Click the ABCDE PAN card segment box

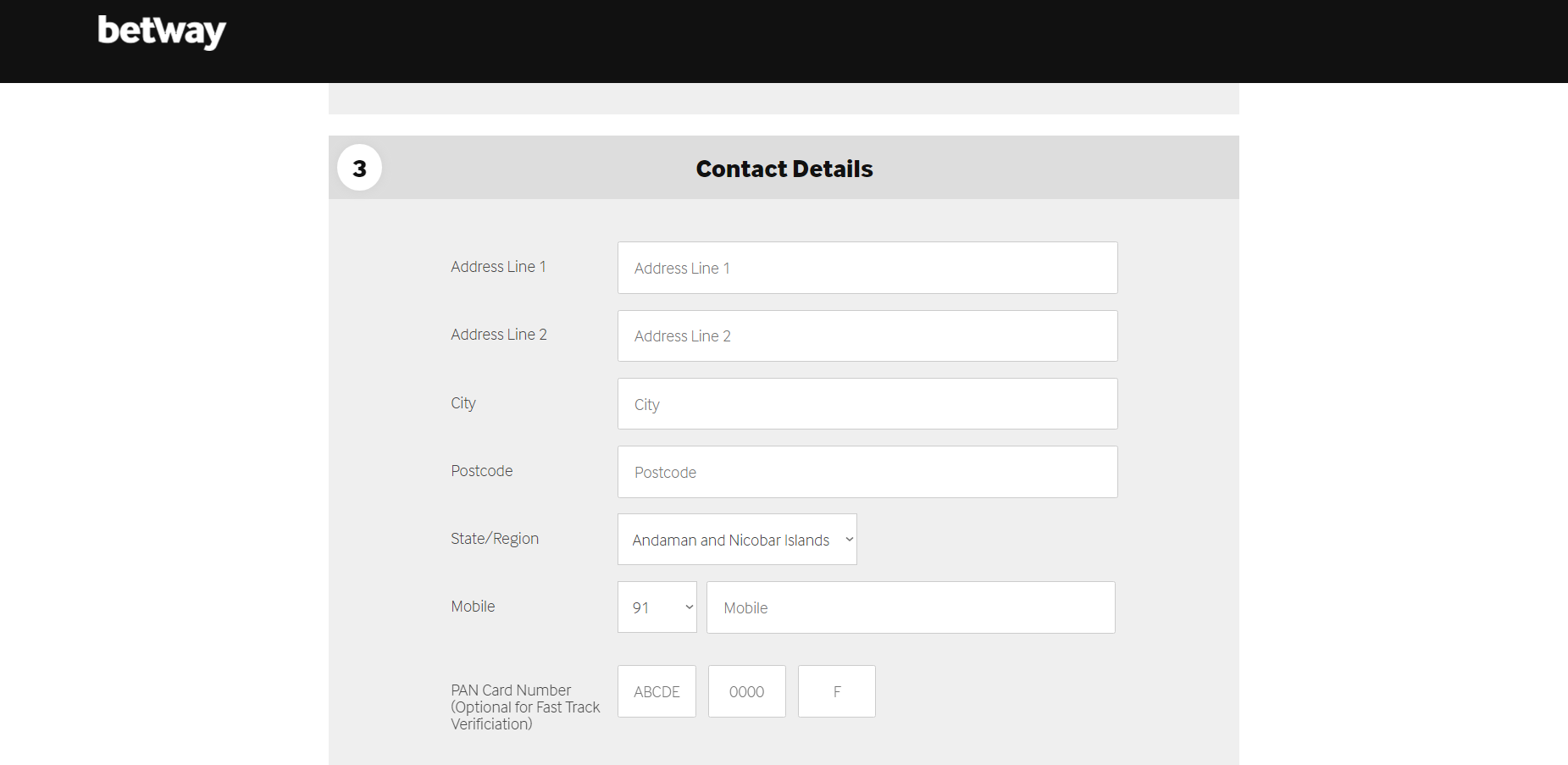point(657,690)
